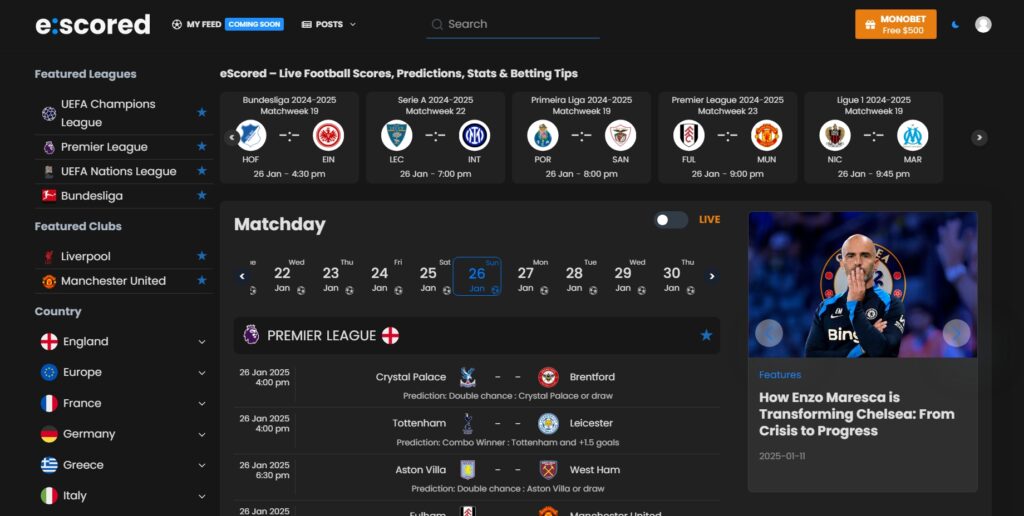Select Sat 25 Jan date
1024x516 pixels.
coord(428,276)
